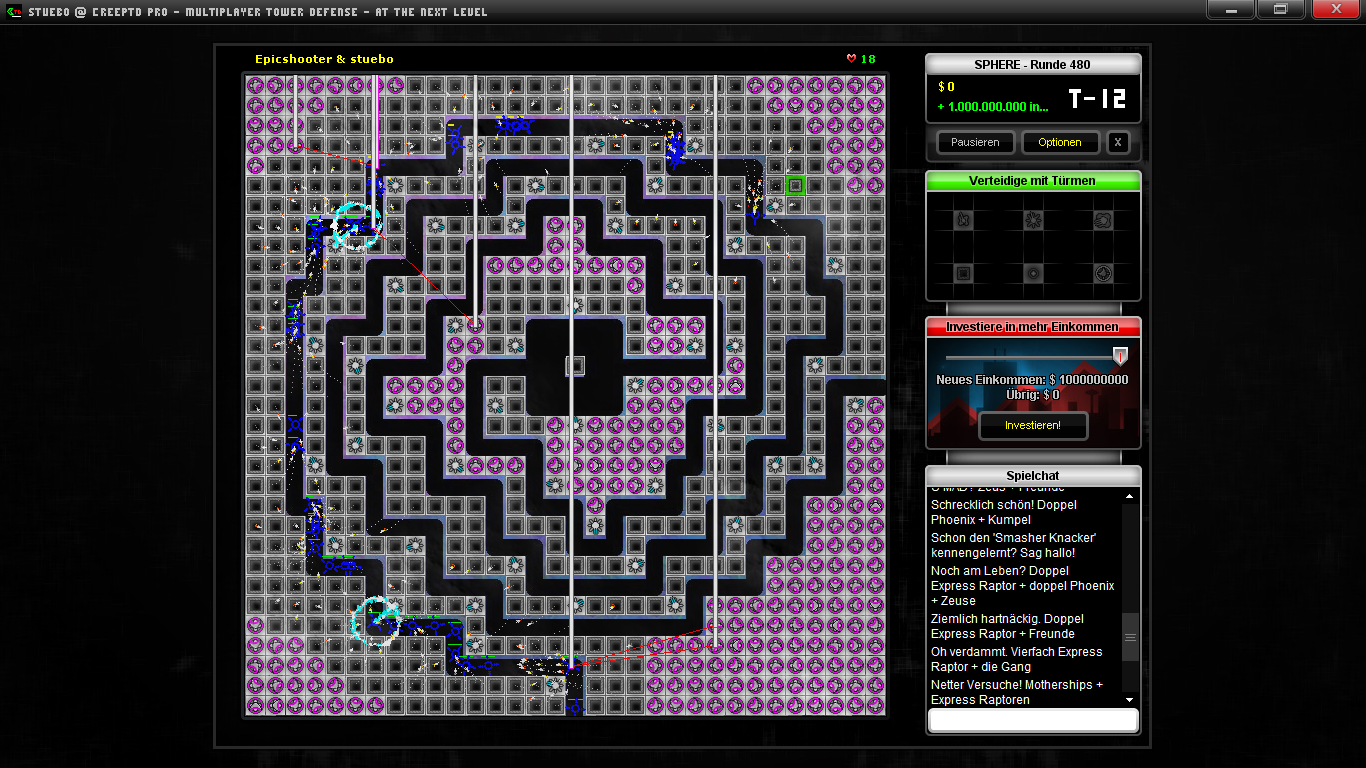Click chat line 'Netter Versuche! Motherships'

pyautogui.click(x=1017, y=692)
